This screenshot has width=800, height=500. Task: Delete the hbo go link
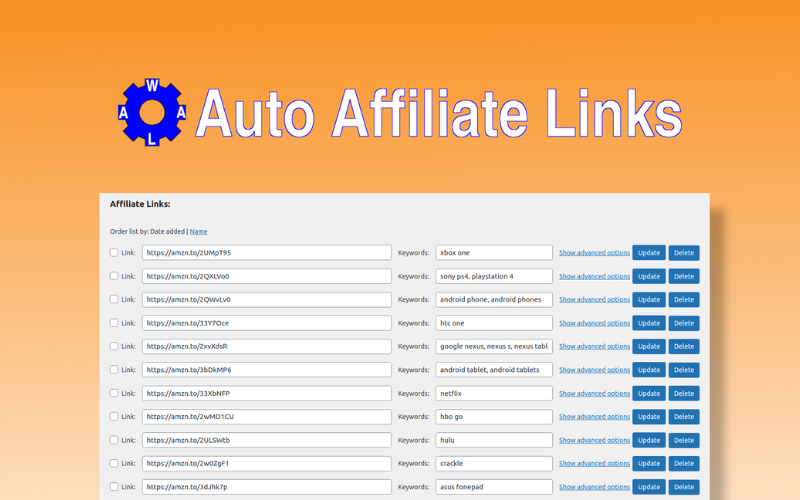point(684,417)
